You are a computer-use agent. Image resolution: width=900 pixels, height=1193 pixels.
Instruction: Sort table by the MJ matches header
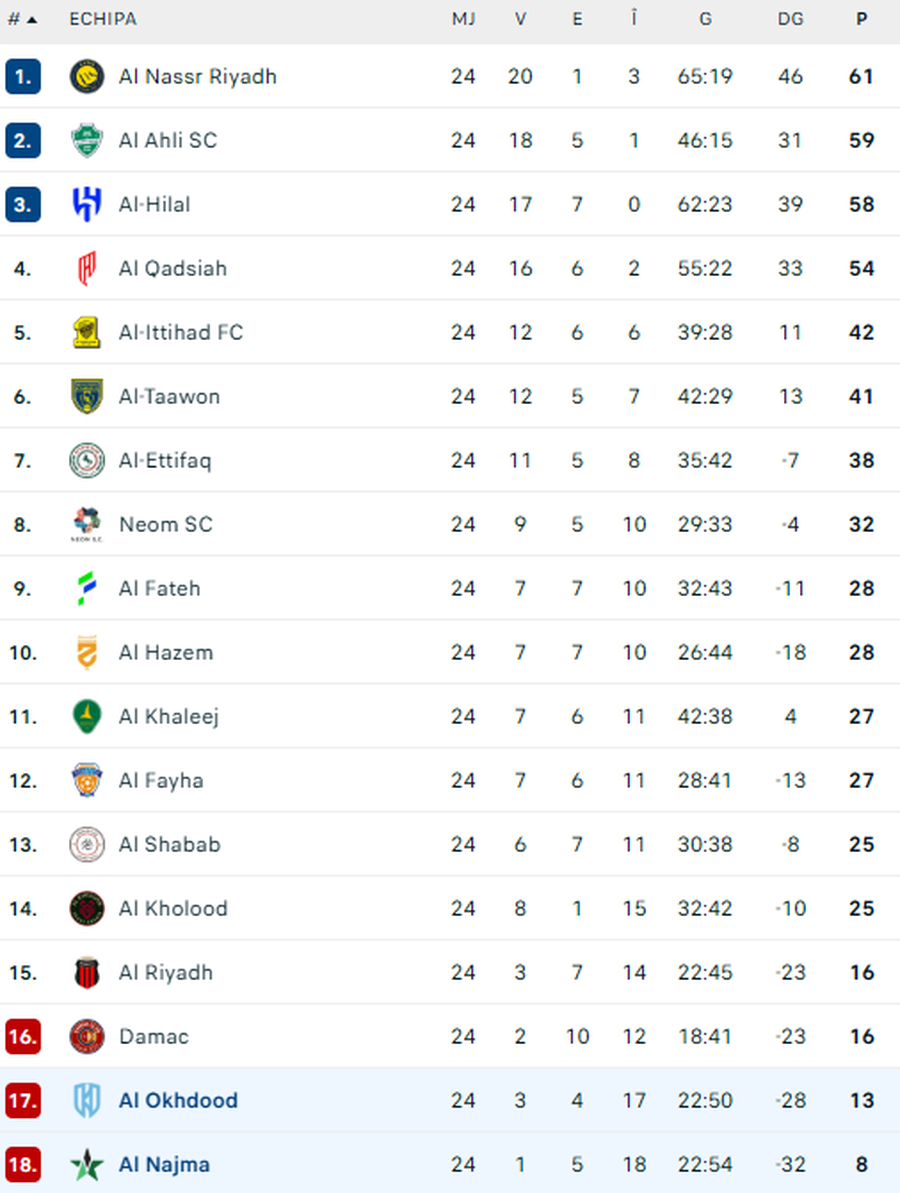[463, 19]
